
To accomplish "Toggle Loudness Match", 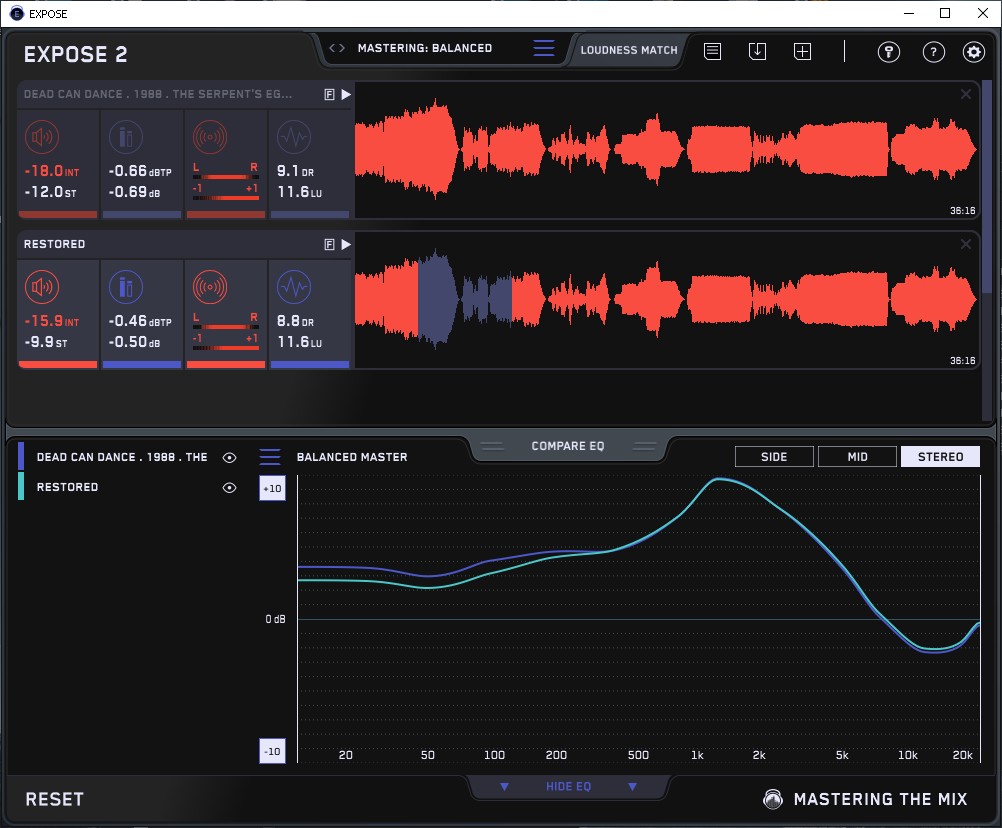I will pos(629,50).
